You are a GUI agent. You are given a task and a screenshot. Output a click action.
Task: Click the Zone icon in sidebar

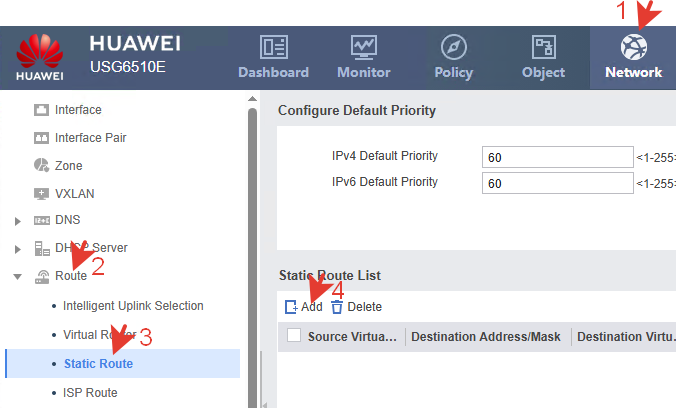coord(42,165)
